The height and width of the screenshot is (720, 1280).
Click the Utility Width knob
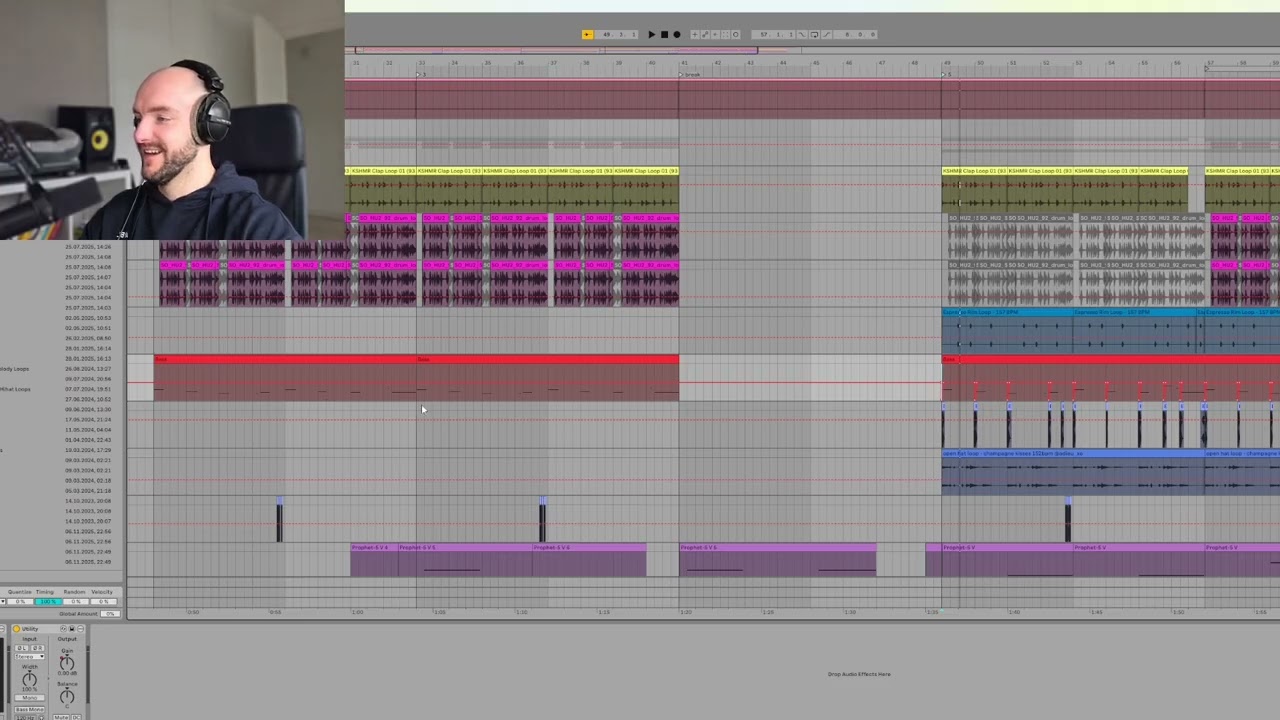click(29, 679)
